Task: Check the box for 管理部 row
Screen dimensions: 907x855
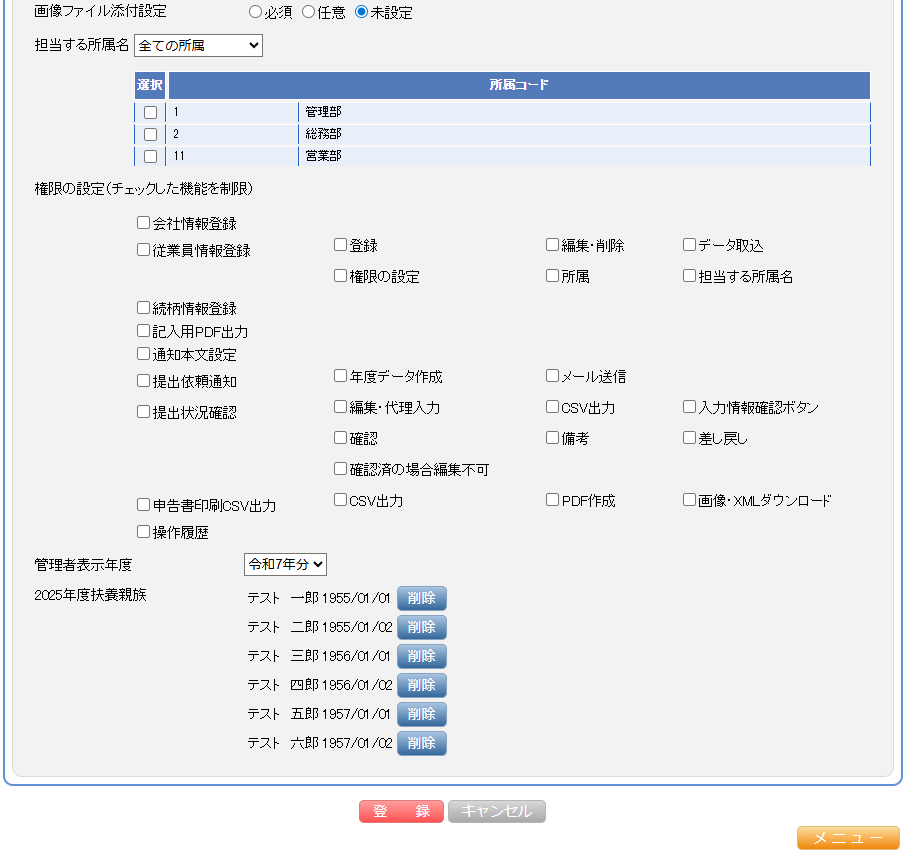Action: 150,112
